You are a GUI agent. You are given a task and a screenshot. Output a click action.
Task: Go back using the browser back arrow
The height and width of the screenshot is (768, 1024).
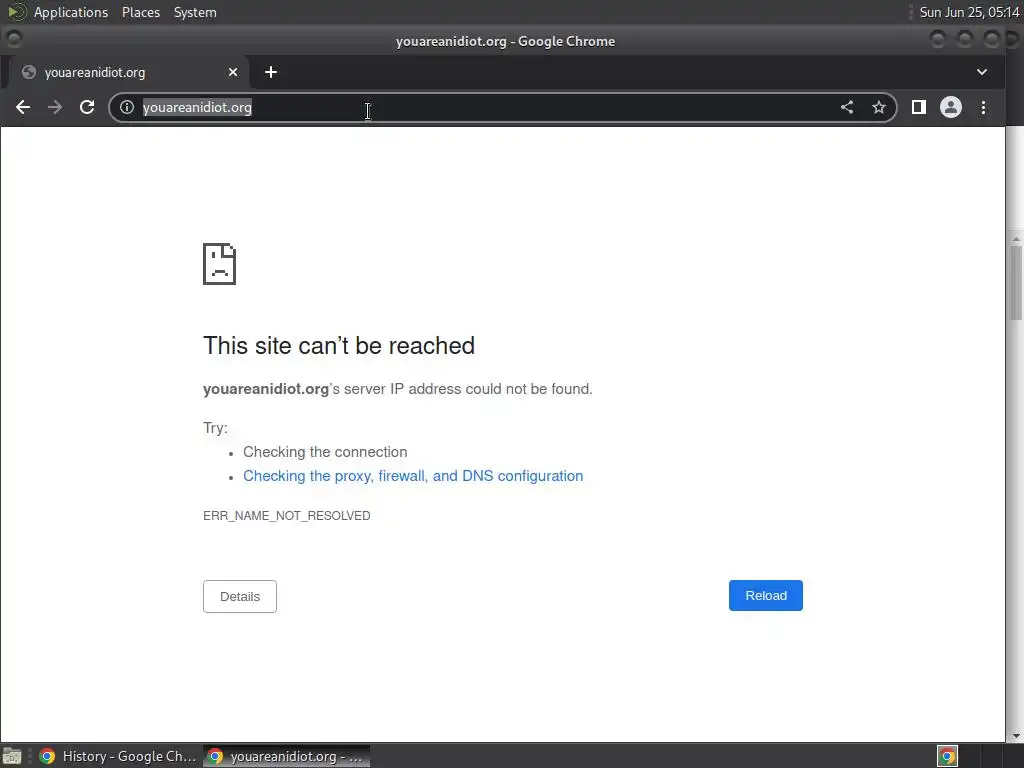pos(23,107)
